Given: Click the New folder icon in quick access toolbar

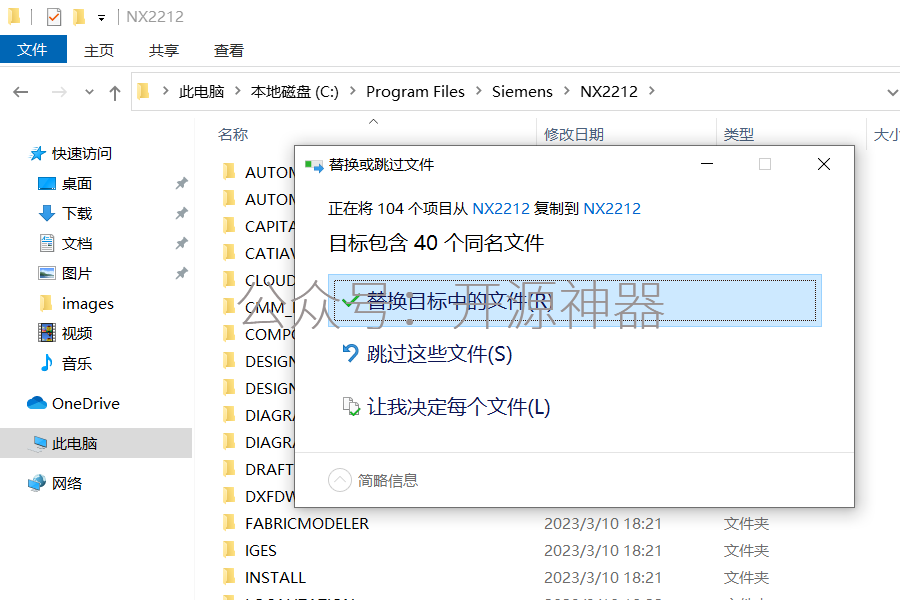Looking at the screenshot, I should tap(79, 17).
